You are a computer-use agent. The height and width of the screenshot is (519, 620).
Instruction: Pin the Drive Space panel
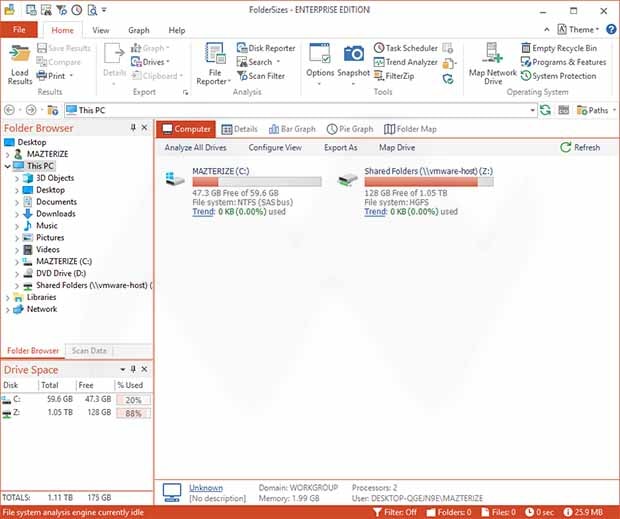pyautogui.click(x=133, y=369)
